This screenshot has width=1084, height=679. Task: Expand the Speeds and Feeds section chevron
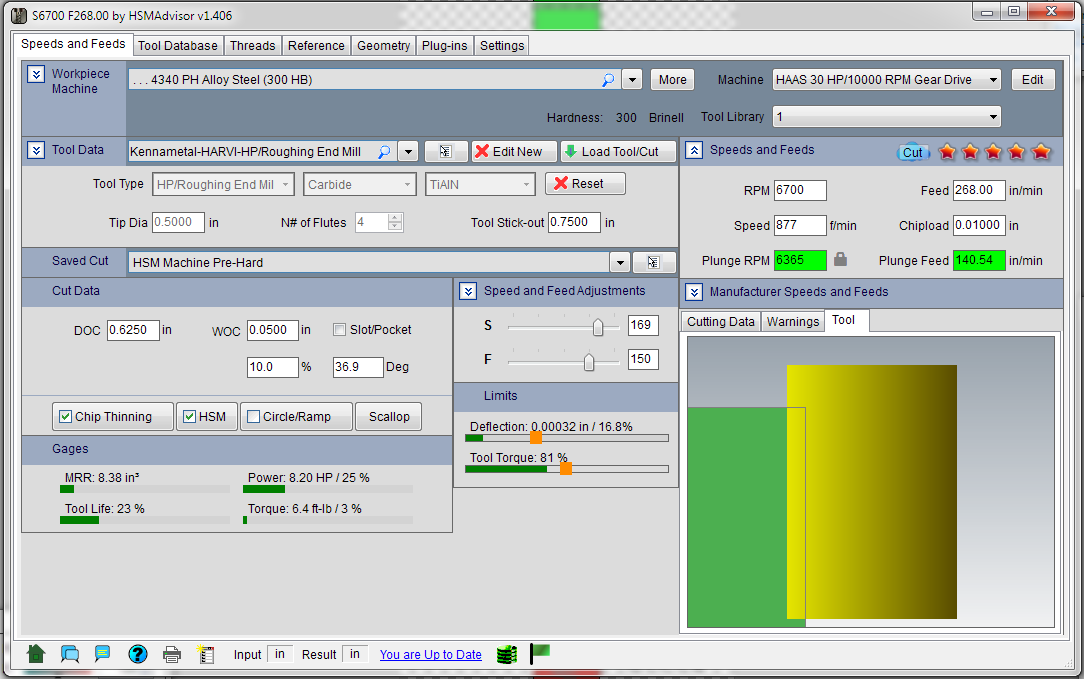[x=694, y=150]
